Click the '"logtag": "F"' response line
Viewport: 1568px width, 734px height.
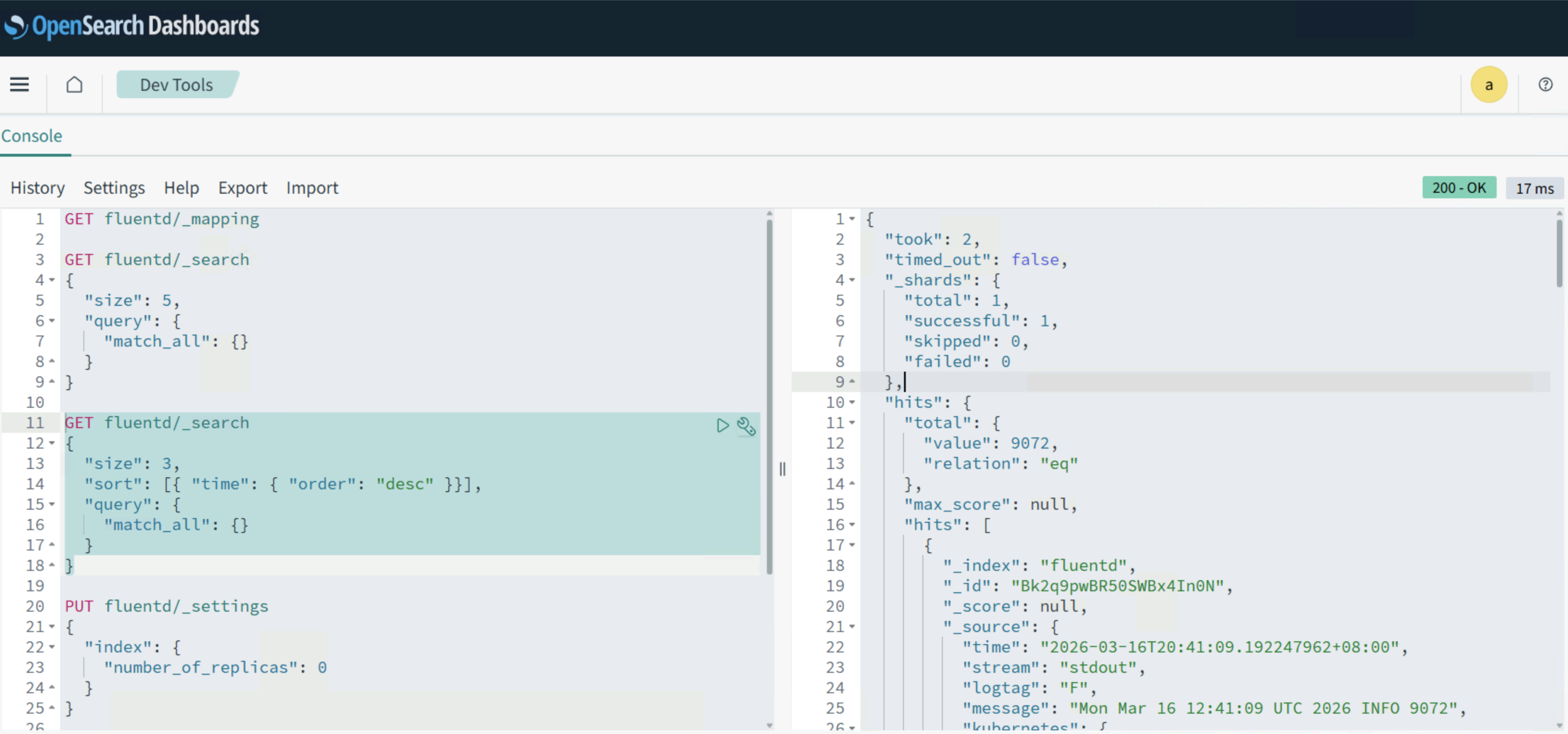1029,688
